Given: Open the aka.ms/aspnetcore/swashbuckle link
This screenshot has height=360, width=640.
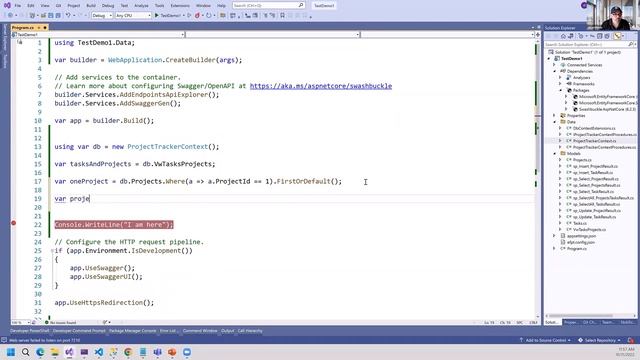Looking at the screenshot, I should [321, 86].
